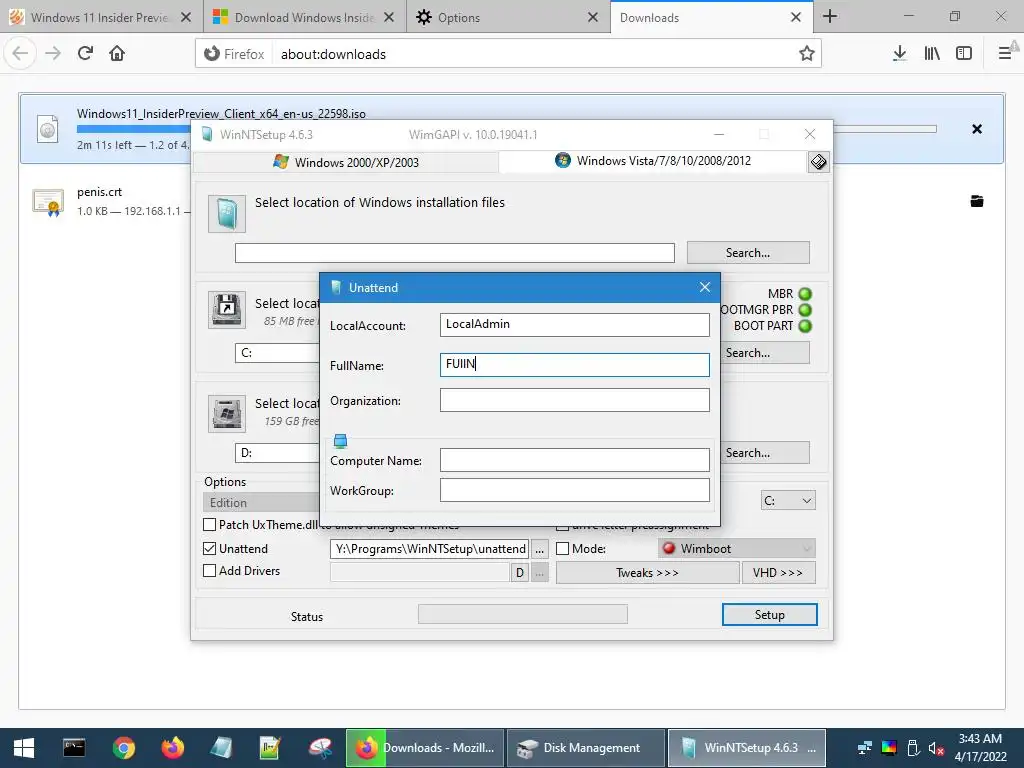Browse unattend file with ... button

tap(539, 549)
